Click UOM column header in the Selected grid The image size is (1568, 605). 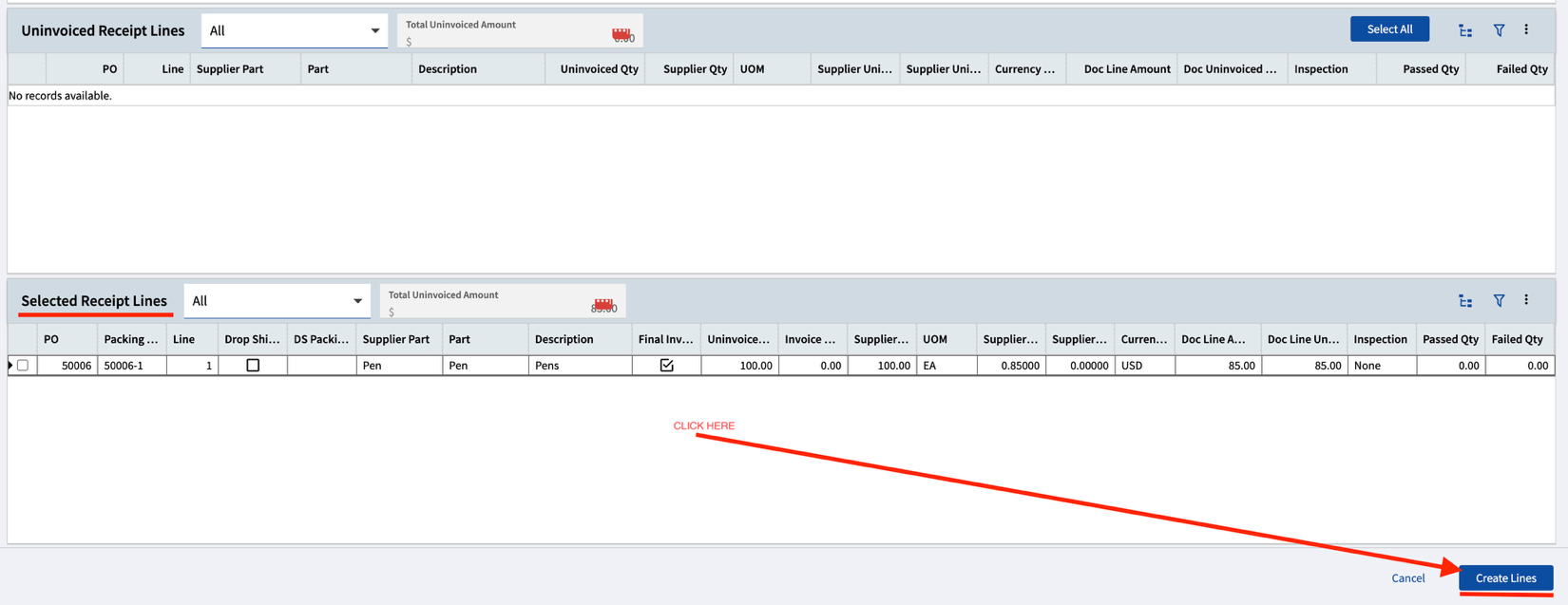click(947, 339)
